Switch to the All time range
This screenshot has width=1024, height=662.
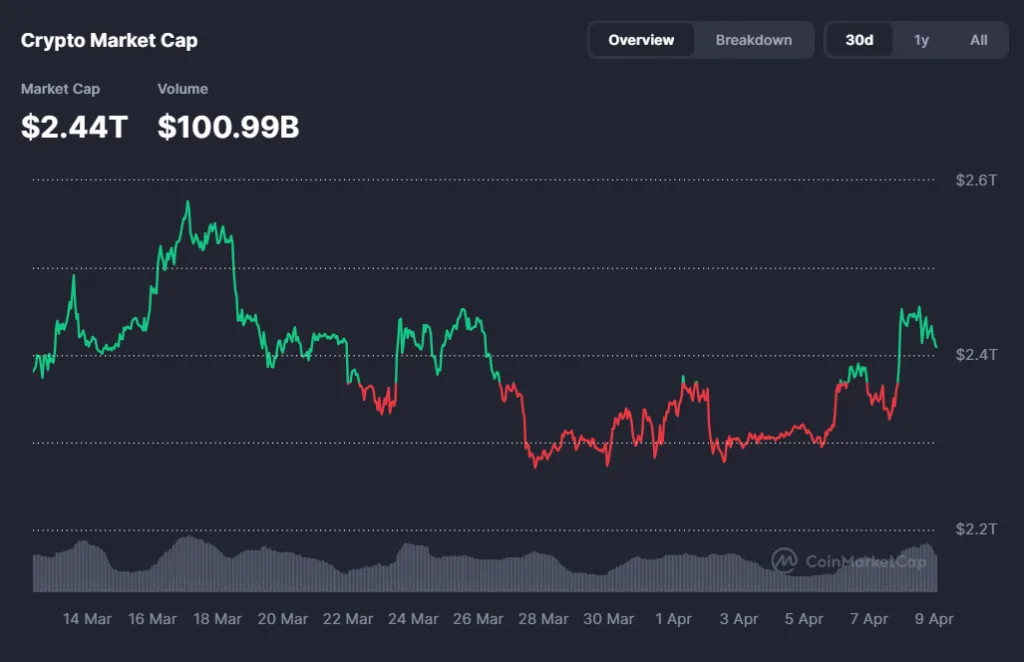[978, 40]
